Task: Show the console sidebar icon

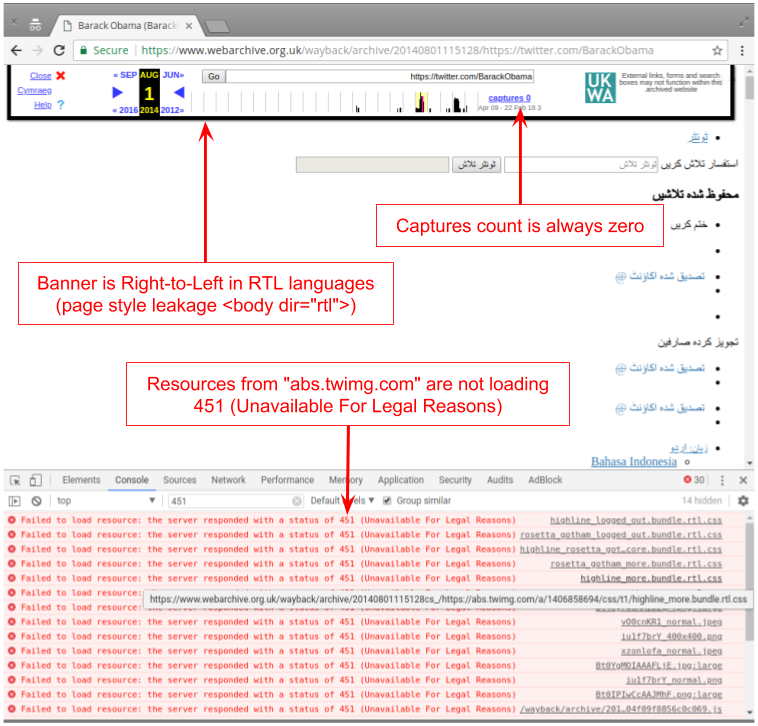Action: 15,501
